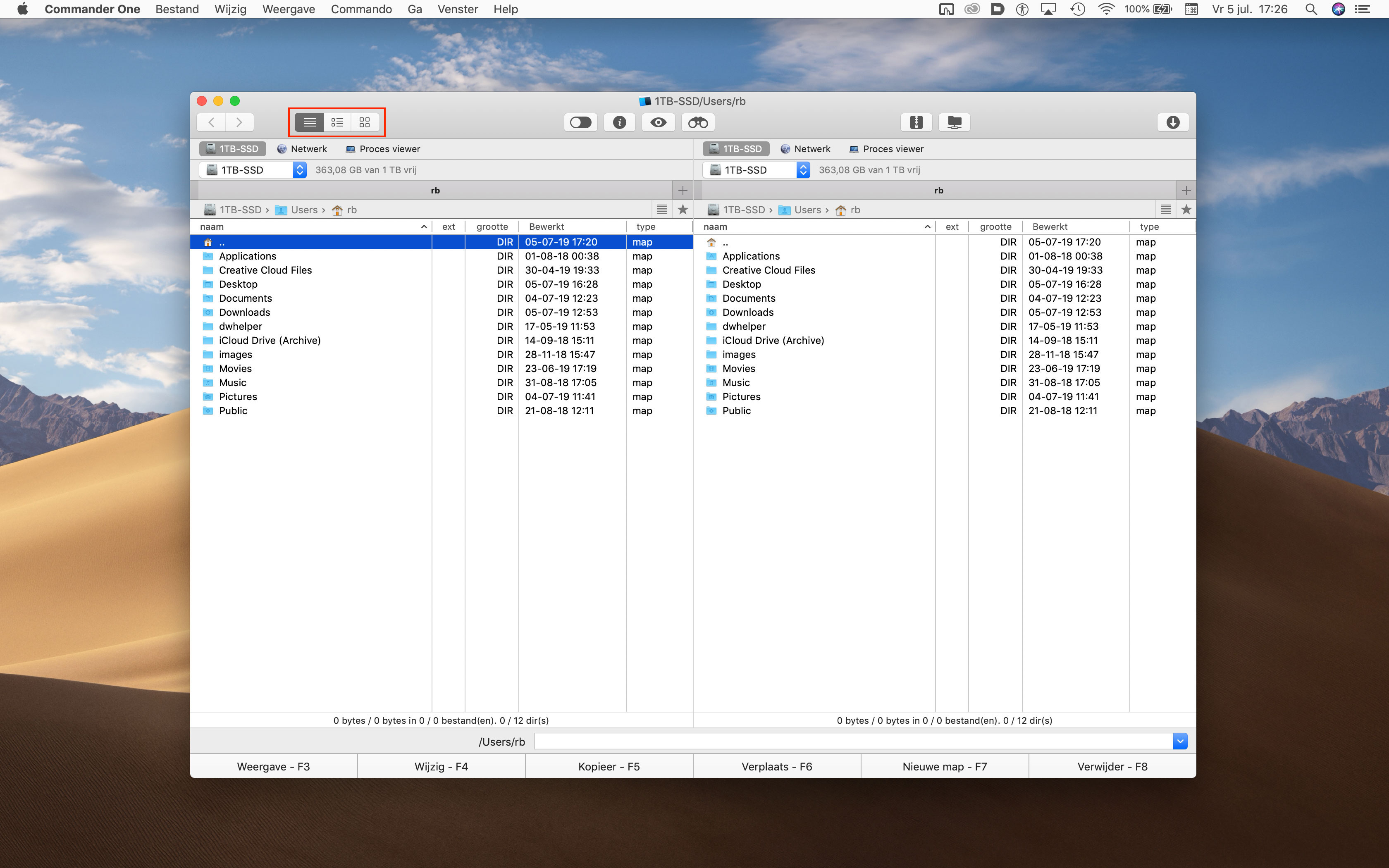Switch to brief list view mode
Screen dimensions: 1389x868
click(x=337, y=122)
